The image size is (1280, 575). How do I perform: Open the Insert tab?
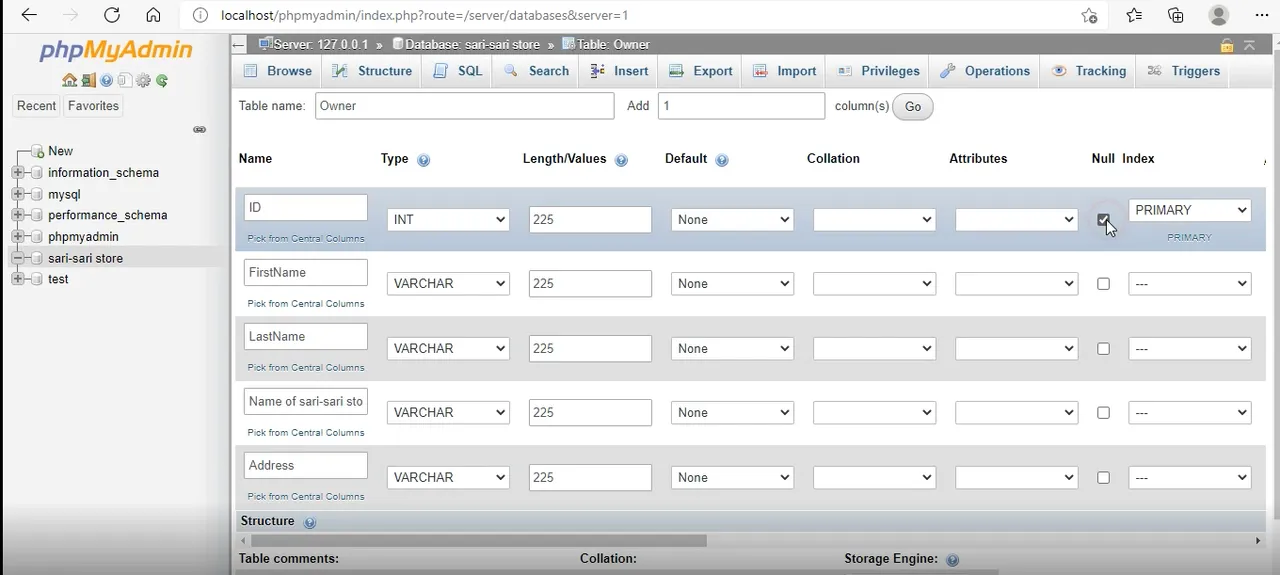click(x=619, y=71)
